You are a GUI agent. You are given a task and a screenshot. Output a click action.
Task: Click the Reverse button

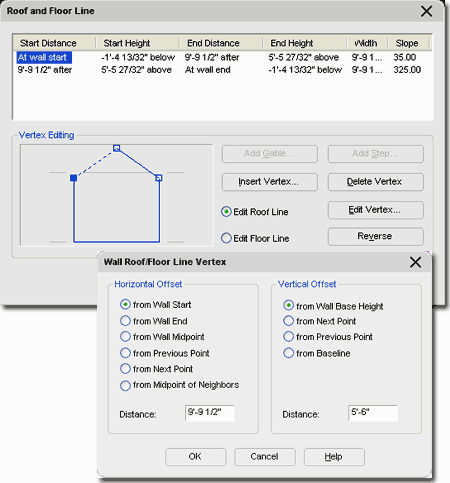(376, 236)
